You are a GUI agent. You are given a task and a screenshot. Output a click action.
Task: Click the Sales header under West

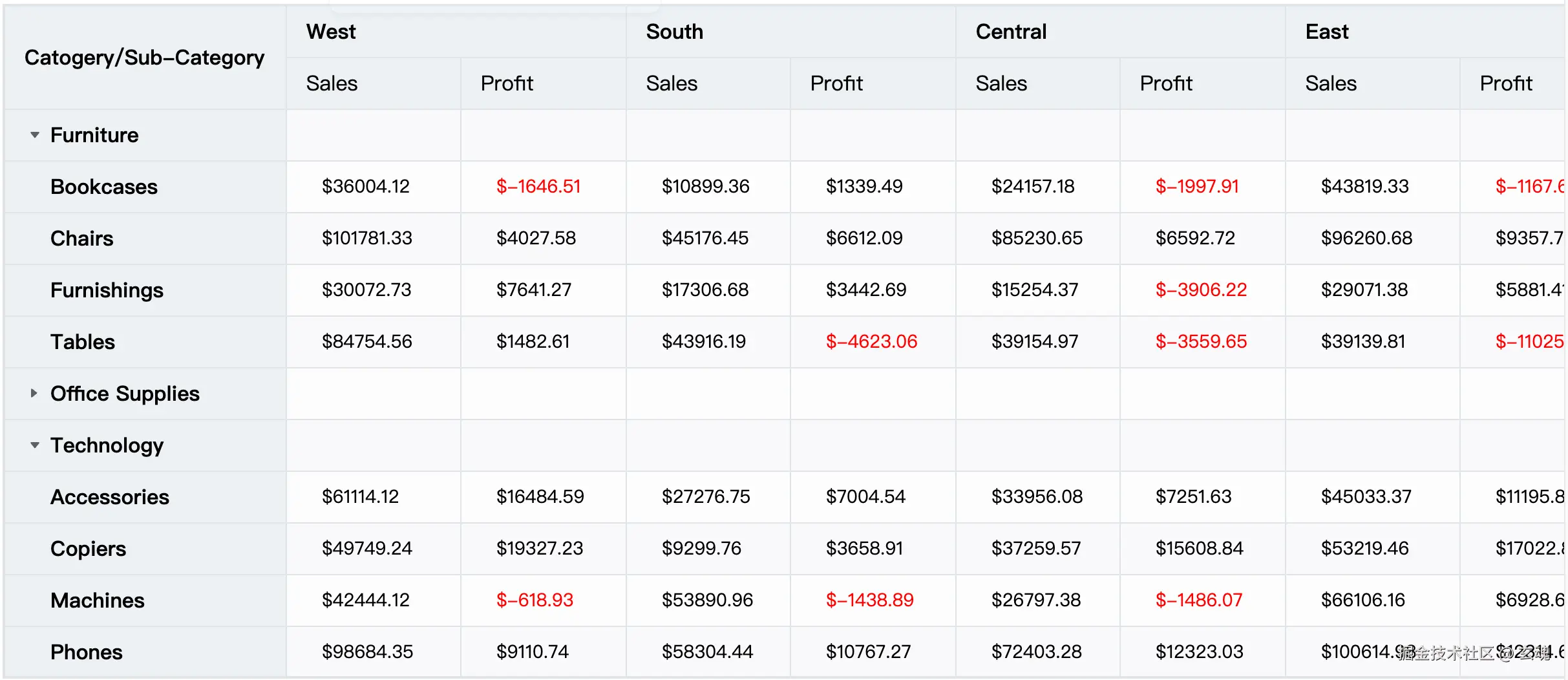(332, 83)
